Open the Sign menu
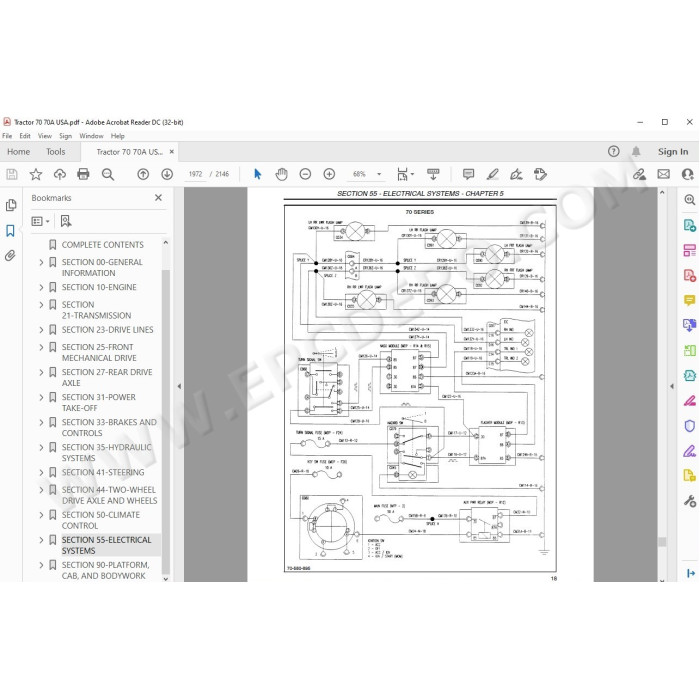 pos(65,136)
